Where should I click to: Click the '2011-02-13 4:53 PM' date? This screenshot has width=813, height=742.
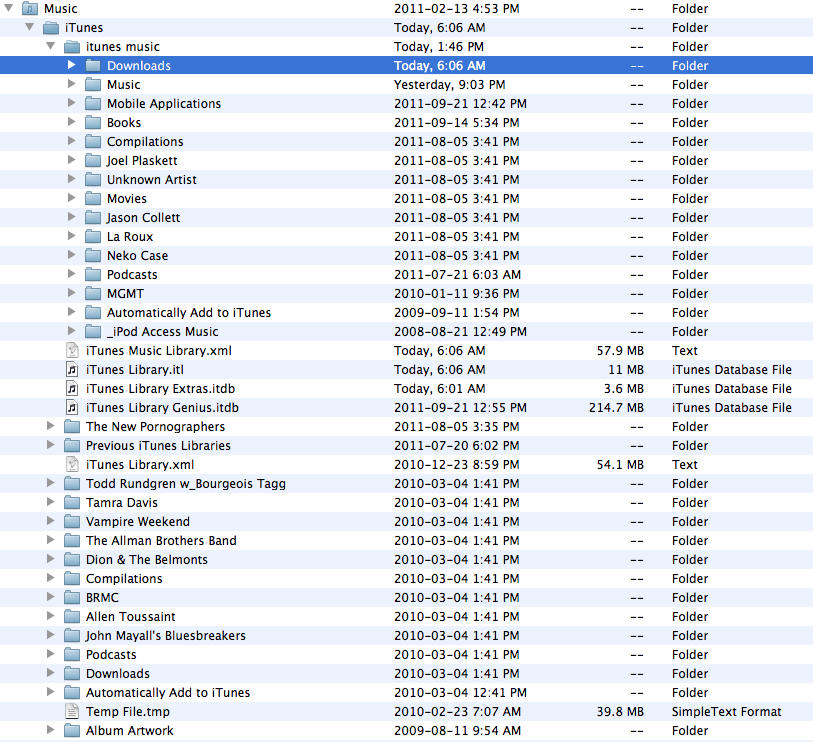457,9
